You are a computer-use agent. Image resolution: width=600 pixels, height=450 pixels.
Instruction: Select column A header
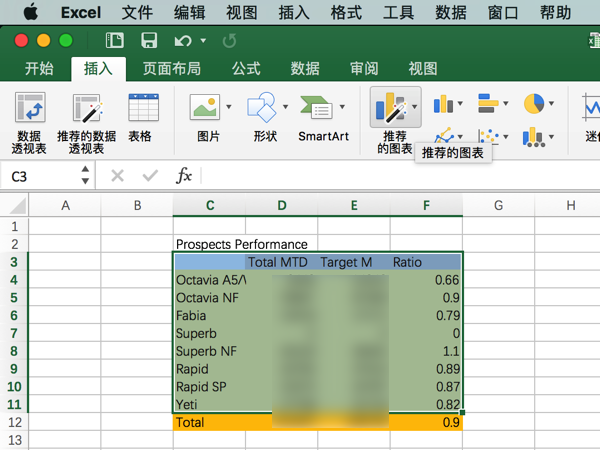click(65, 205)
